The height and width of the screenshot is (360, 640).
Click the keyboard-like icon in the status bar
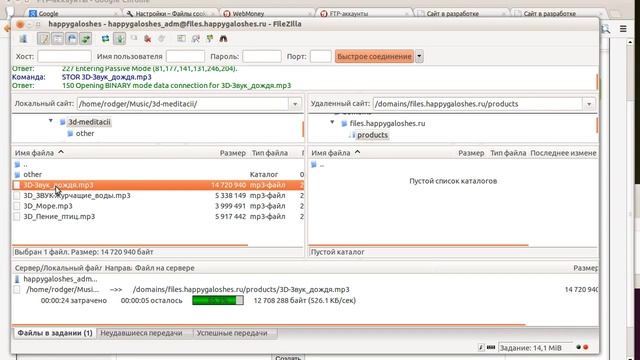coord(491,347)
